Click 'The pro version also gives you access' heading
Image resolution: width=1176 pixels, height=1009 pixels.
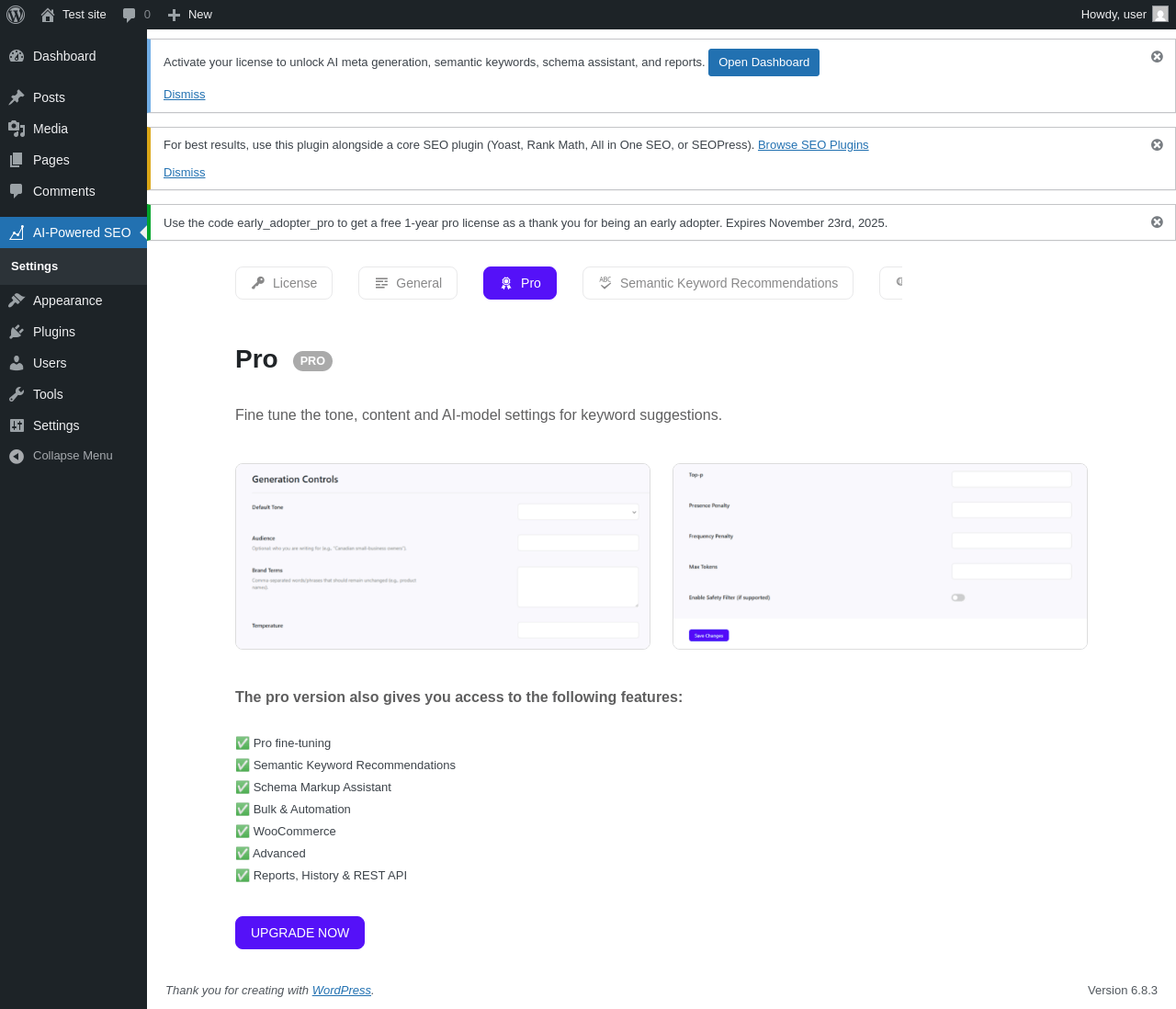click(459, 697)
